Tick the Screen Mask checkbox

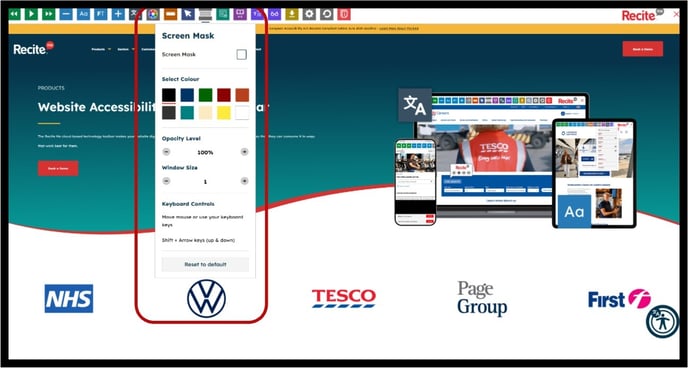(x=241, y=54)
